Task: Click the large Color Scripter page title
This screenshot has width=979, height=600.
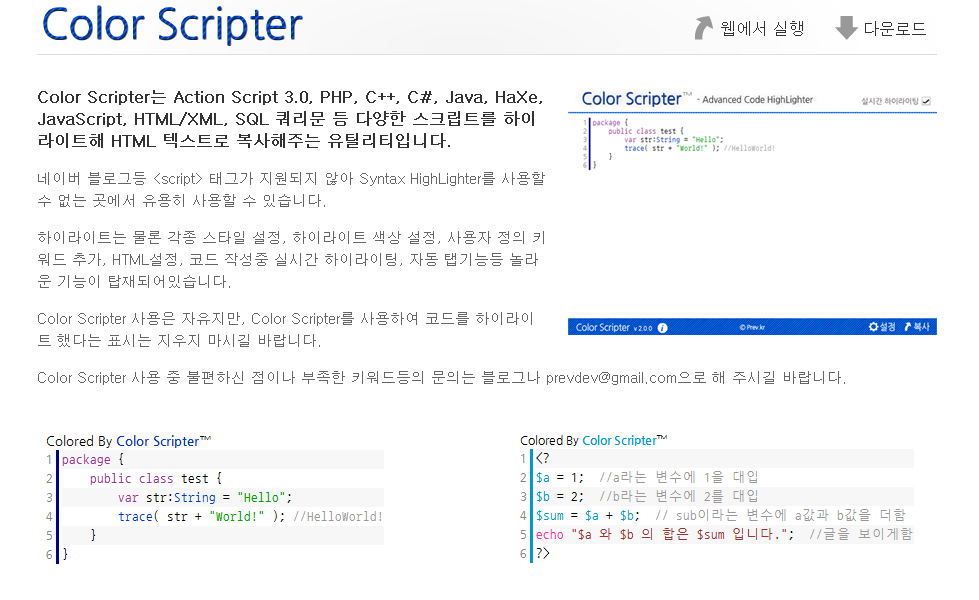Action: 172,25
